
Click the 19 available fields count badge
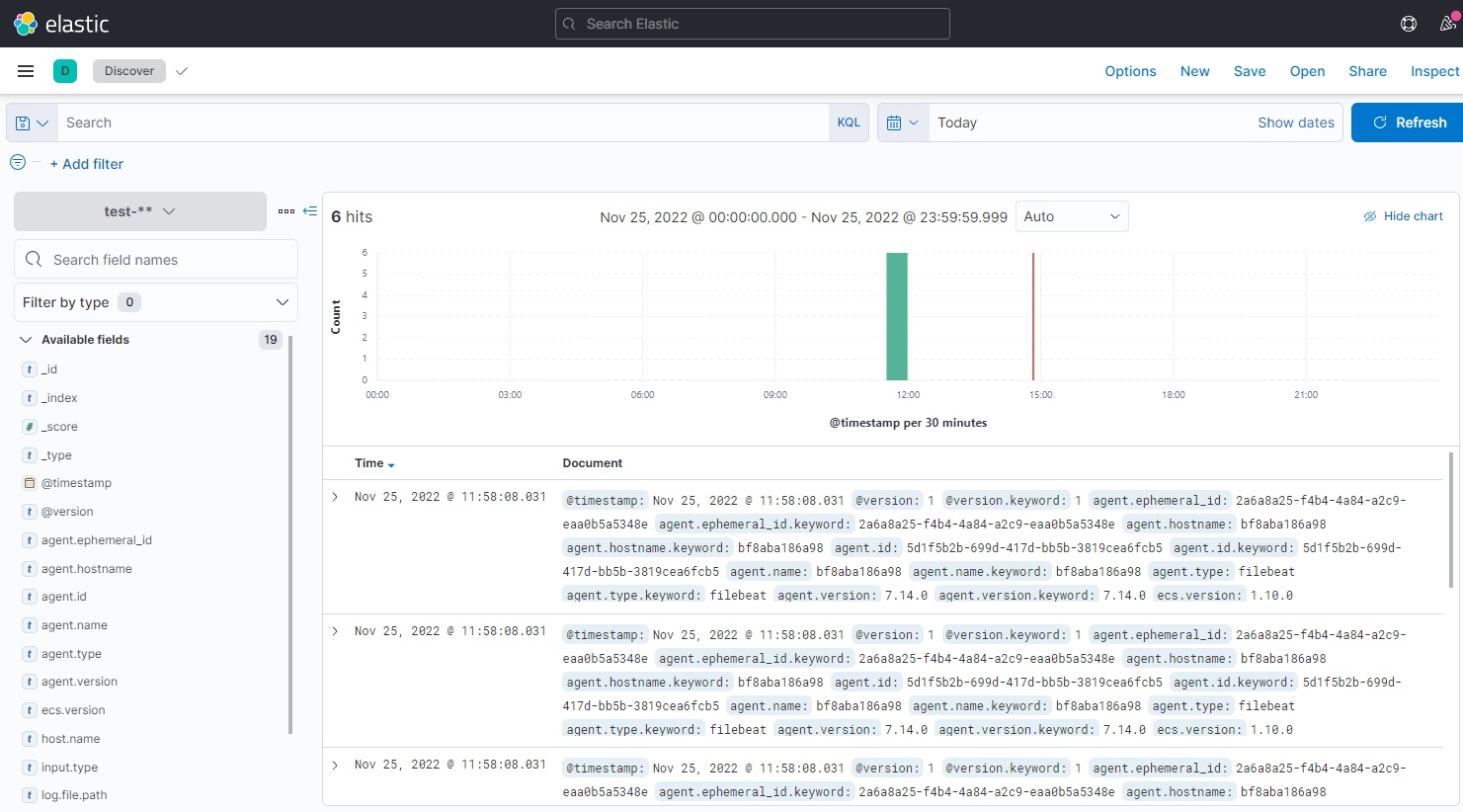coord(271,340)
